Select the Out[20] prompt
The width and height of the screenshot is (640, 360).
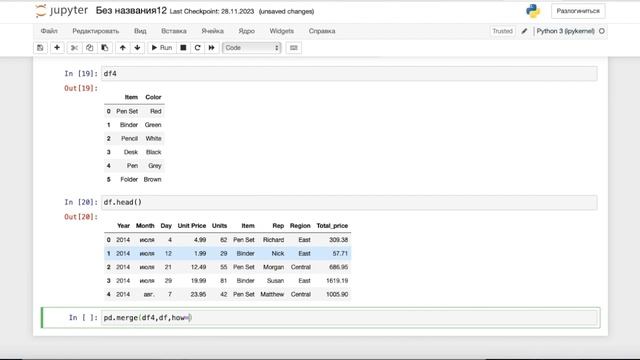click(81, 217)
